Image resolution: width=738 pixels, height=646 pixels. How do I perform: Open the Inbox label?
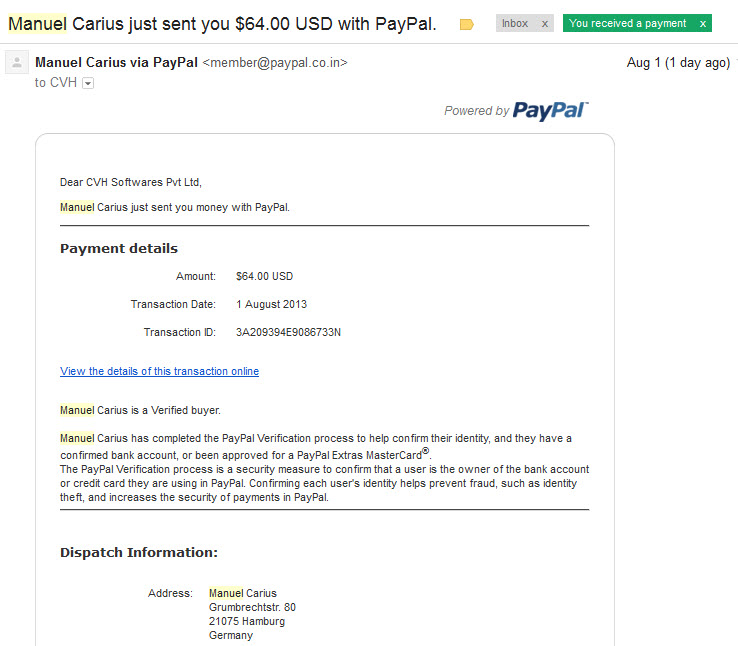coord(515,24)
